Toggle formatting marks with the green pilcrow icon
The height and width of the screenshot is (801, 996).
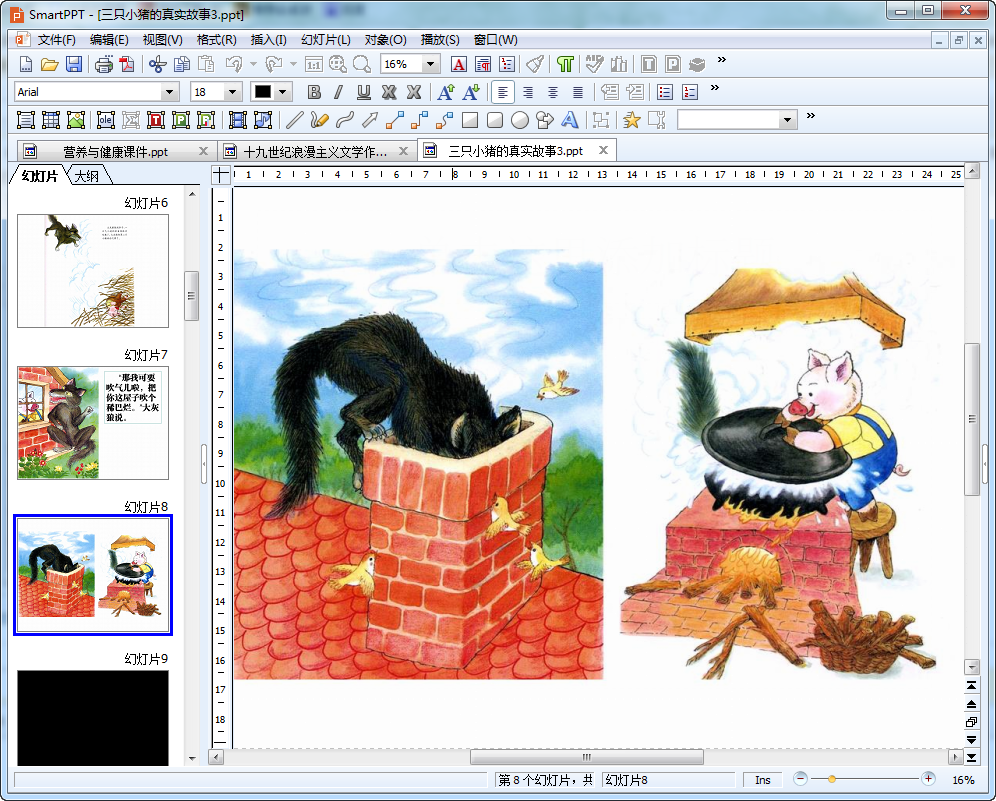(565, 64)
